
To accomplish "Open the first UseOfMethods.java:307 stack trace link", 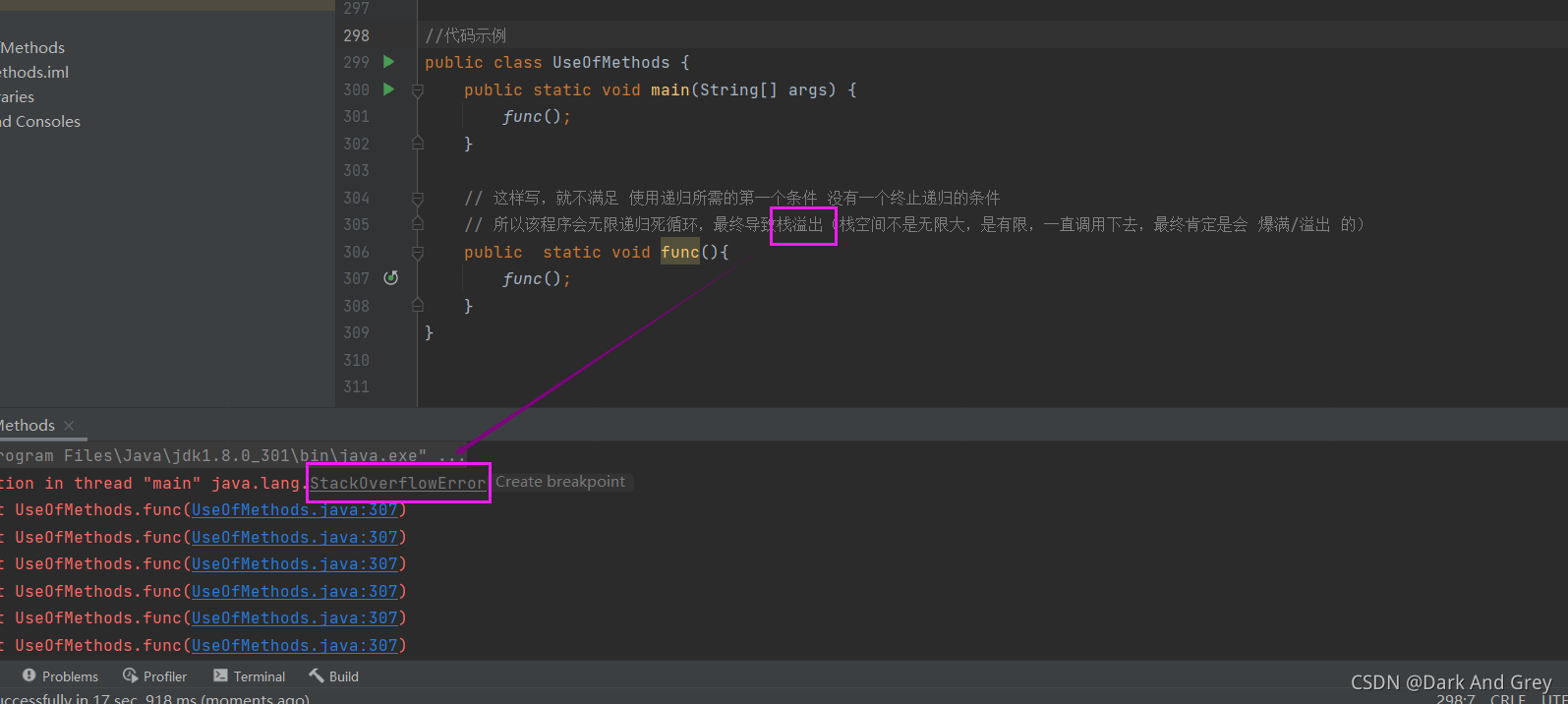I will tap(294, 510).
